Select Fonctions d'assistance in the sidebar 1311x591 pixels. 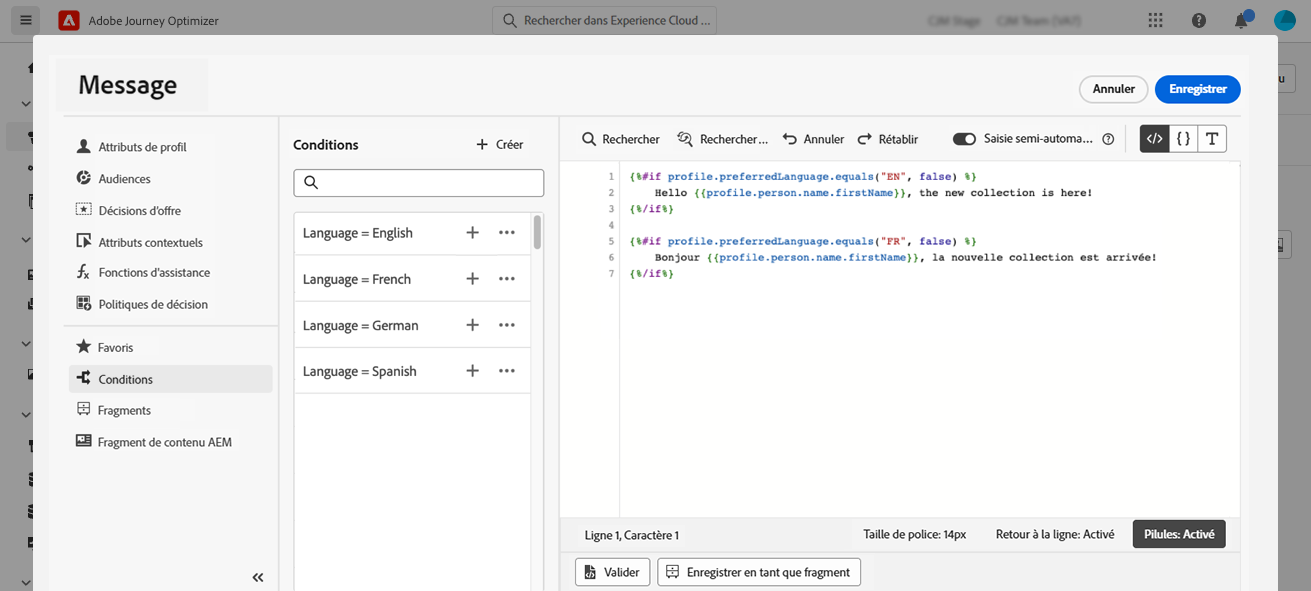point(153,272)
